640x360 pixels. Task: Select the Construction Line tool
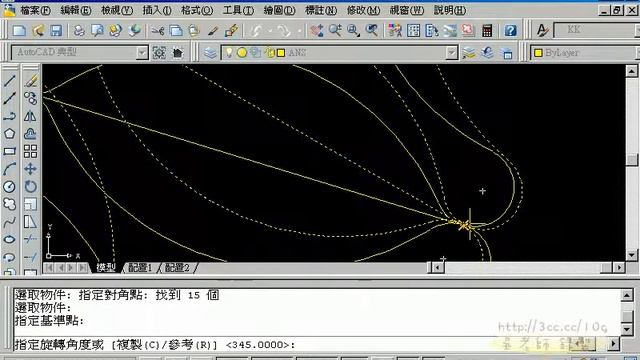point(10,98)
